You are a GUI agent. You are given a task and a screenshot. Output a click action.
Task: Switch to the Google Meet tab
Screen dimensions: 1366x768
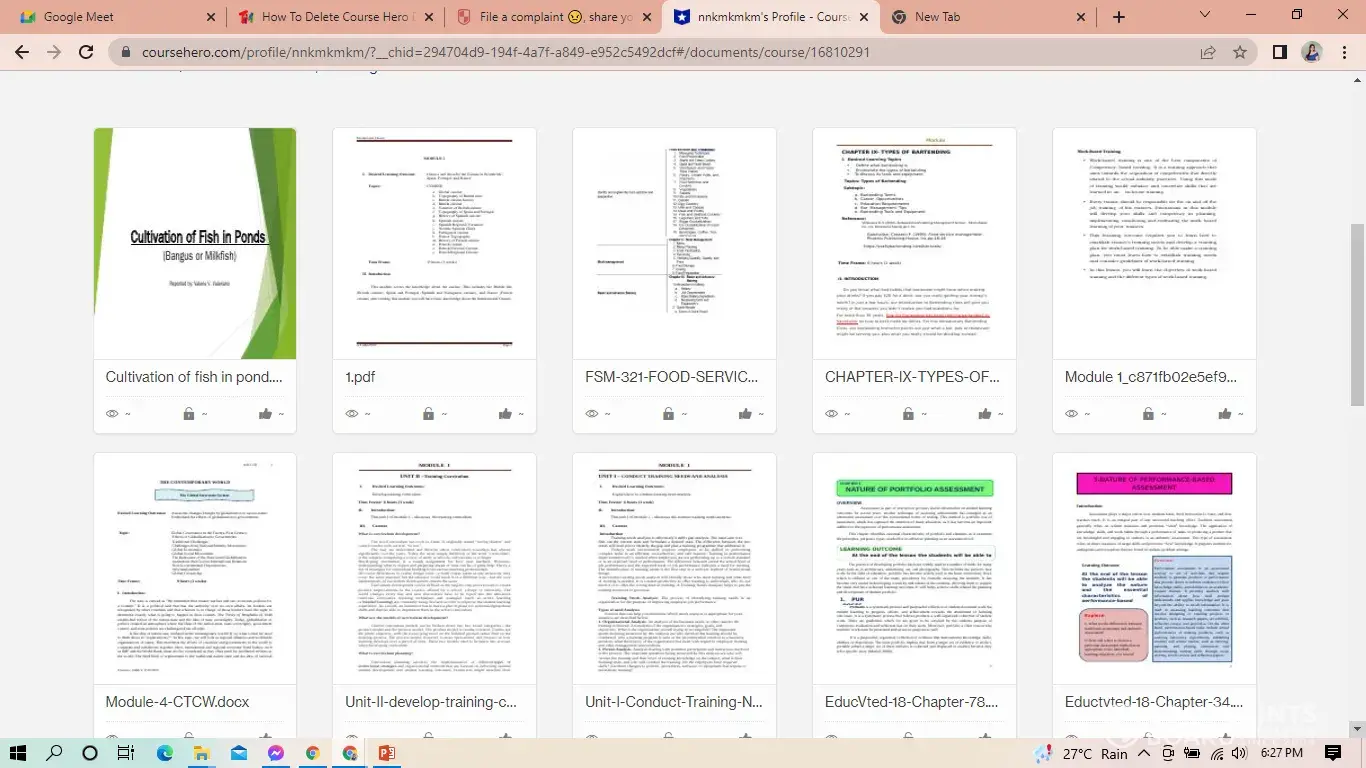pyautogui.click(x=110, y=17)
